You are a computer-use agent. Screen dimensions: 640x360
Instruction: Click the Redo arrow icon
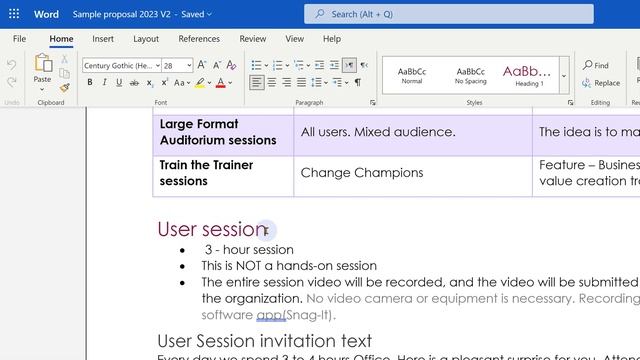[11, 82]
